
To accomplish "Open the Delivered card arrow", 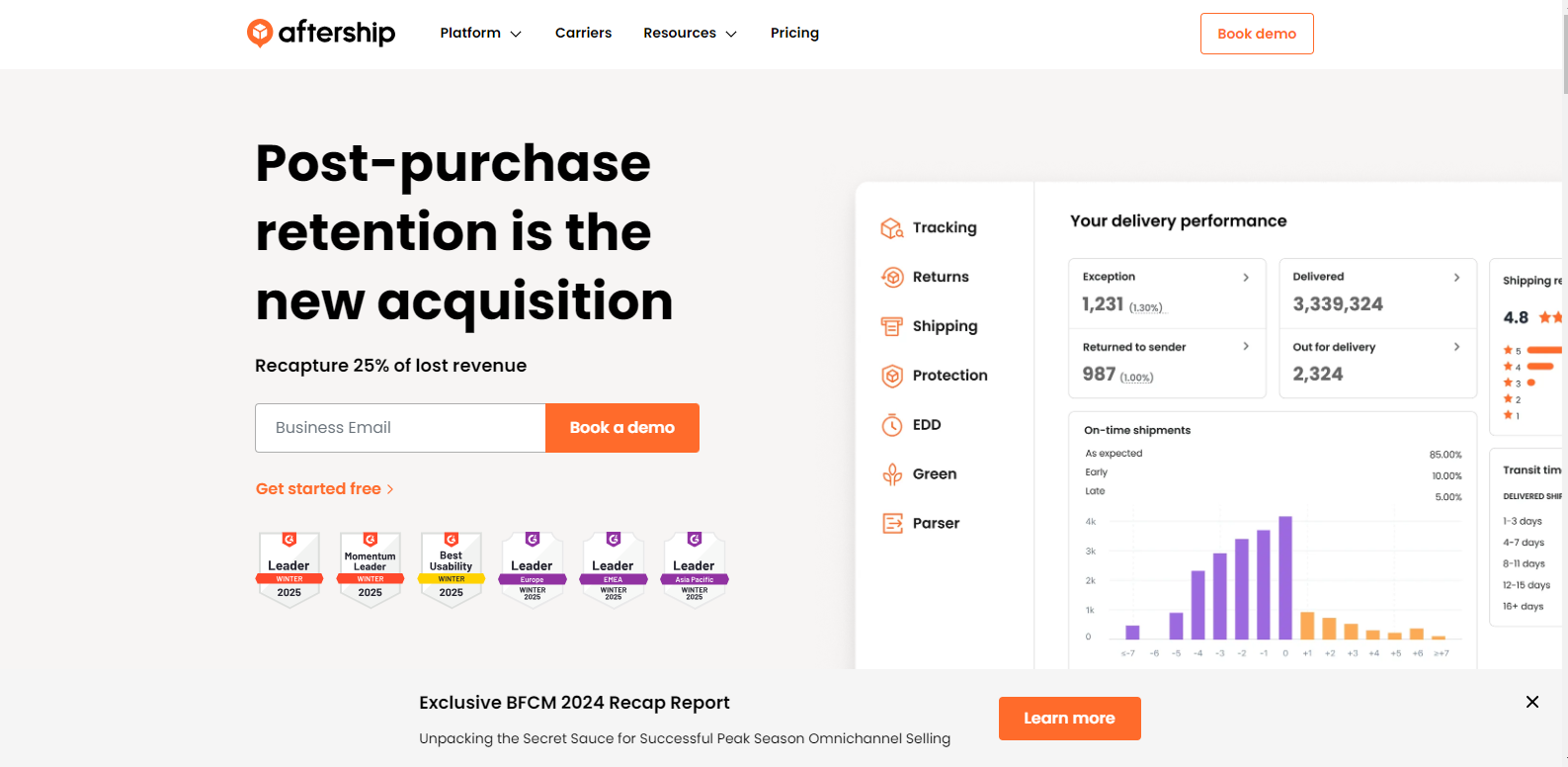I will click(x=1456, y=278).
